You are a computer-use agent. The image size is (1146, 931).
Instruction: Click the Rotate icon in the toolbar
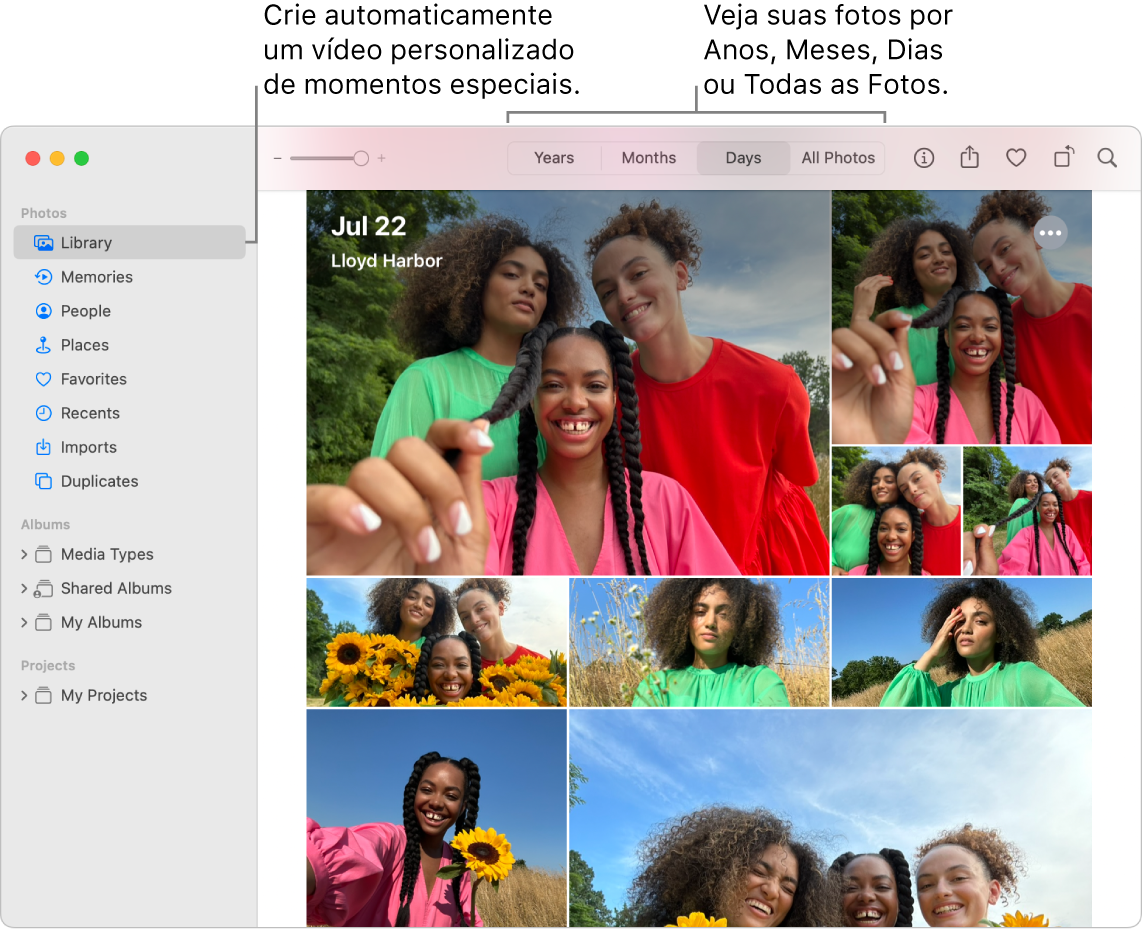coord(1062,157)
